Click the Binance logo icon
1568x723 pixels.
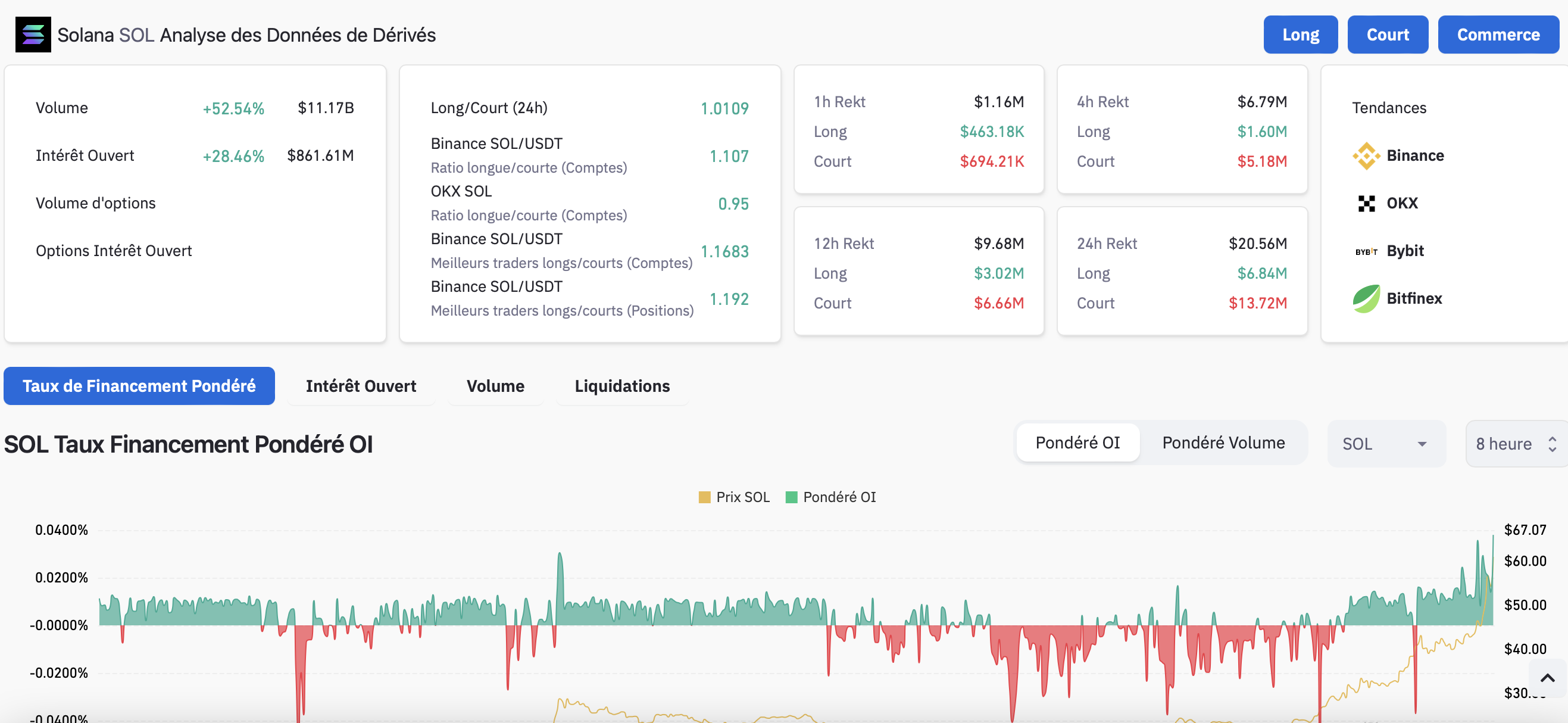coord(1366,156)
